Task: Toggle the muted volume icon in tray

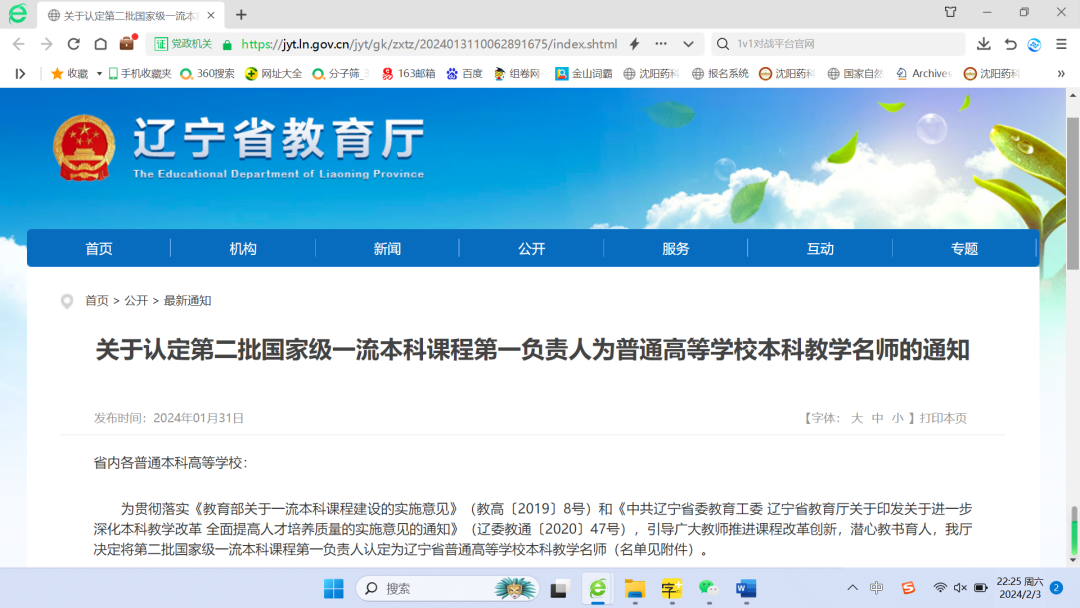Action: point(960,588)
